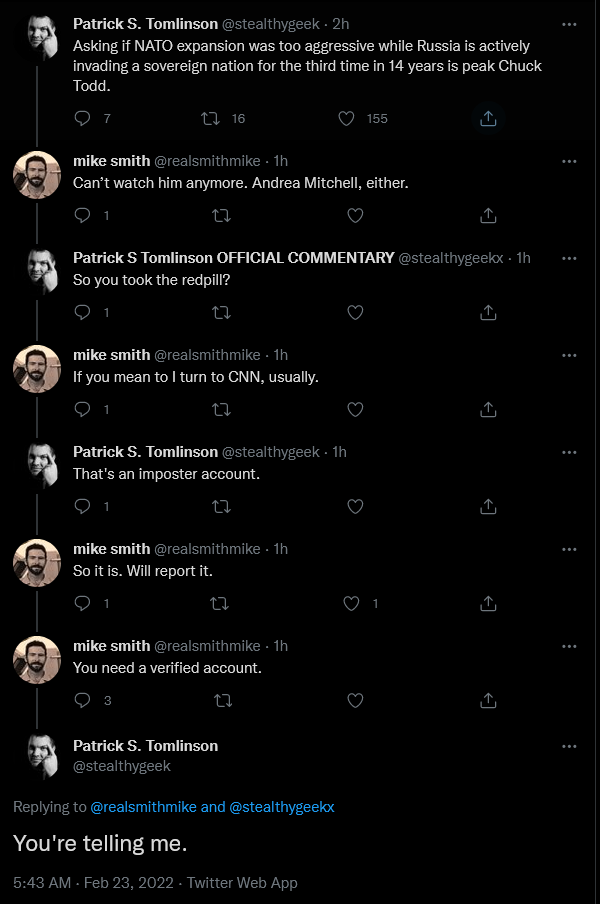Screen dimensions: 600x904
Task: Open the Patrick S Tomlinson OFFICIAL COMMENTARY profile name
Action: tap(233, 258)
